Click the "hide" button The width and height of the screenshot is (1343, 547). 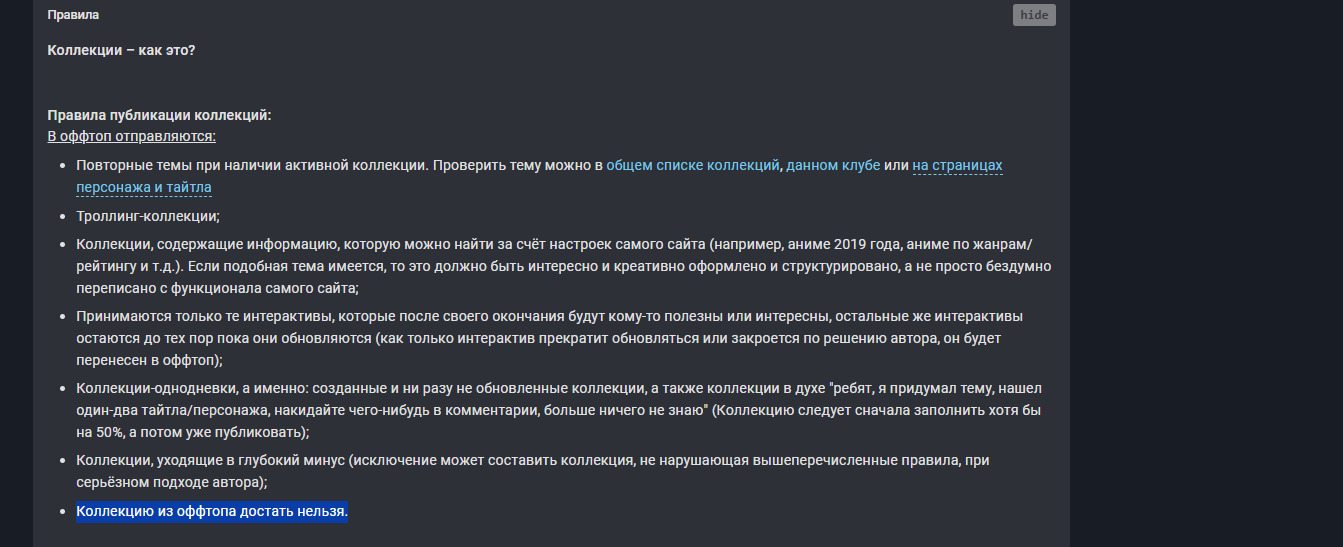1035,15
